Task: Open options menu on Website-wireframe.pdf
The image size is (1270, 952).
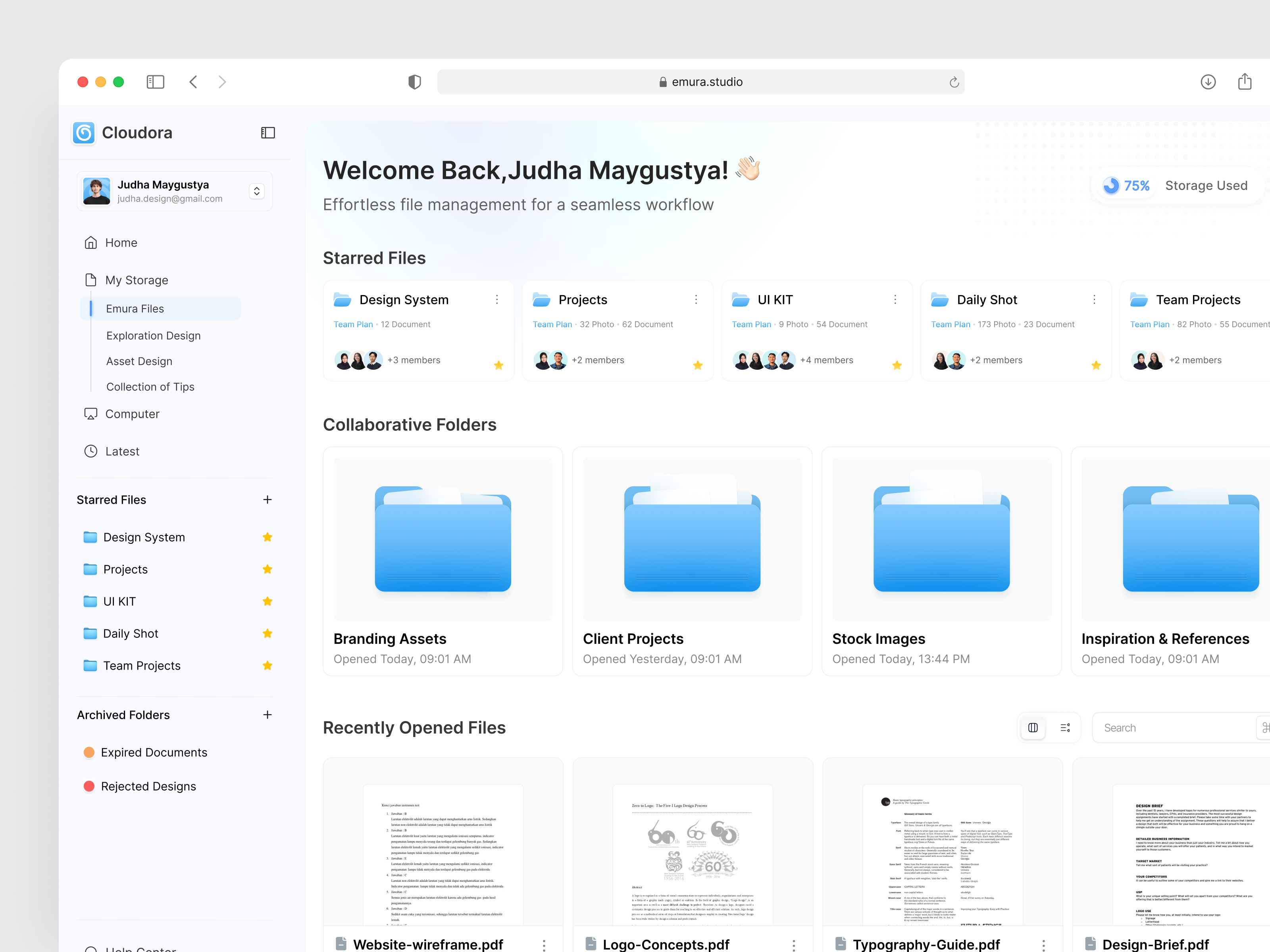Action: click(543, 944)
